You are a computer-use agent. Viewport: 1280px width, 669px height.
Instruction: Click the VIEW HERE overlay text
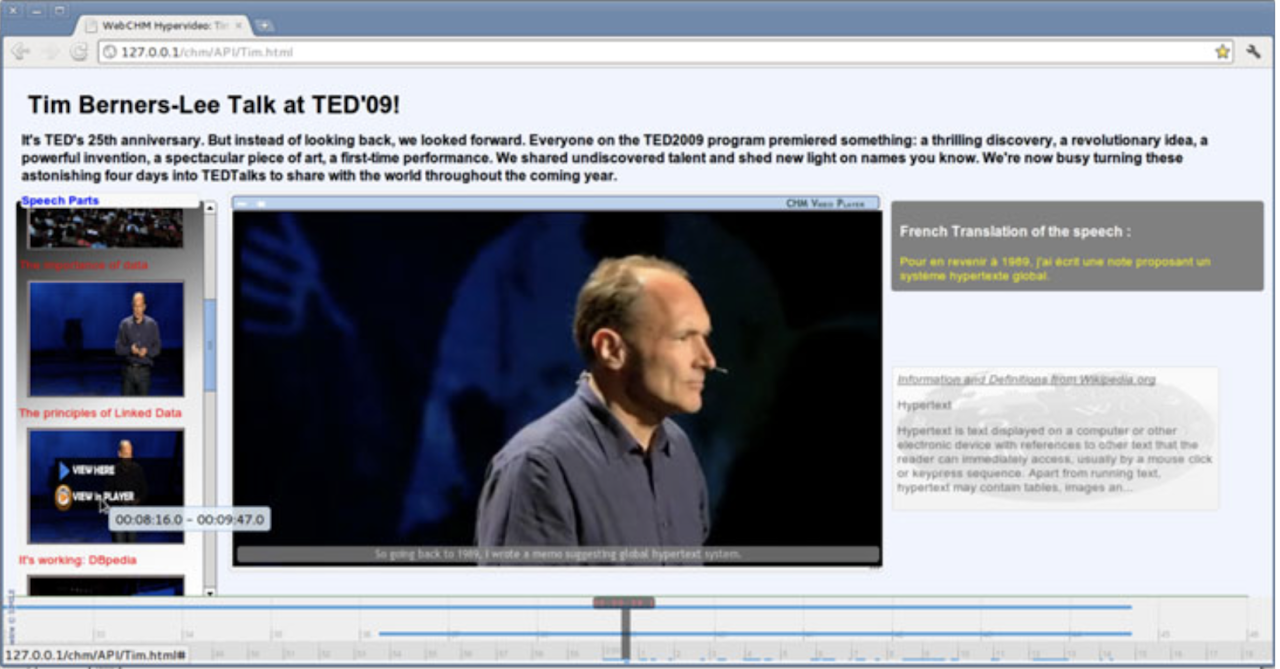click(x=93, y=470)
